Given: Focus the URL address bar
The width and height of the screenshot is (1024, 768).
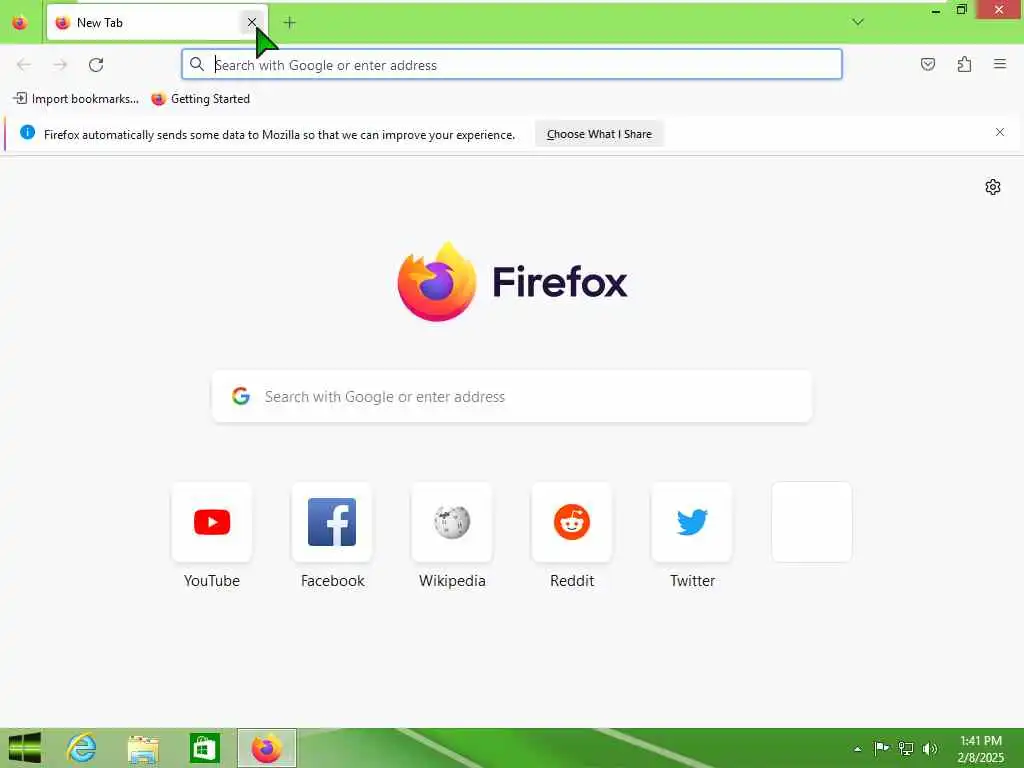Looking at the screenshot, I should click(512, 65).
